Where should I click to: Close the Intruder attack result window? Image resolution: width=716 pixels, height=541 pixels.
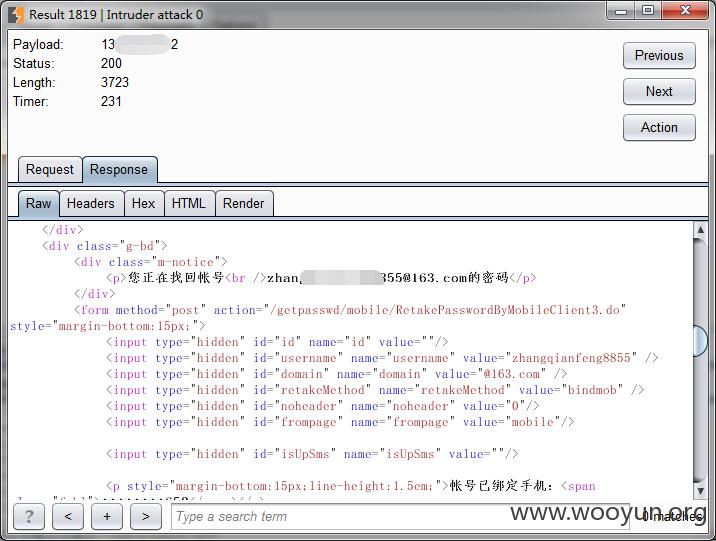tap(685, 11)
